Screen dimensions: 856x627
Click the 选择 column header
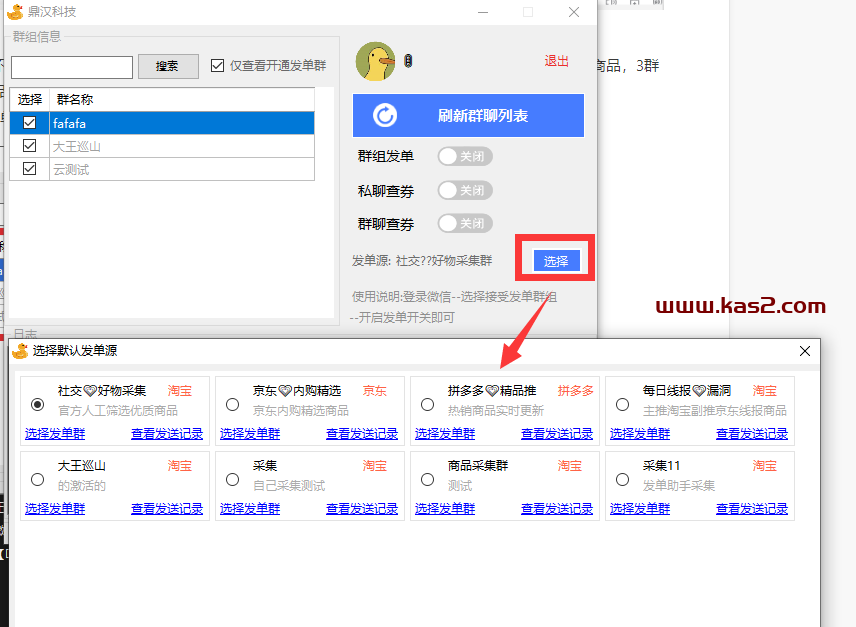coord(29,100)
